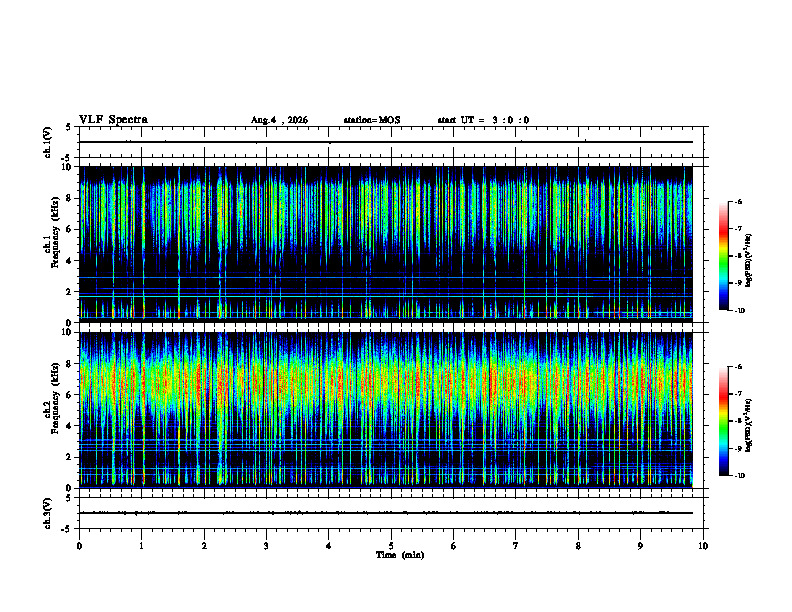This screenshot has height=612, width=792.
Task: Click the 'ch.1(V)' axis label
Action: (x=47, y=142)
